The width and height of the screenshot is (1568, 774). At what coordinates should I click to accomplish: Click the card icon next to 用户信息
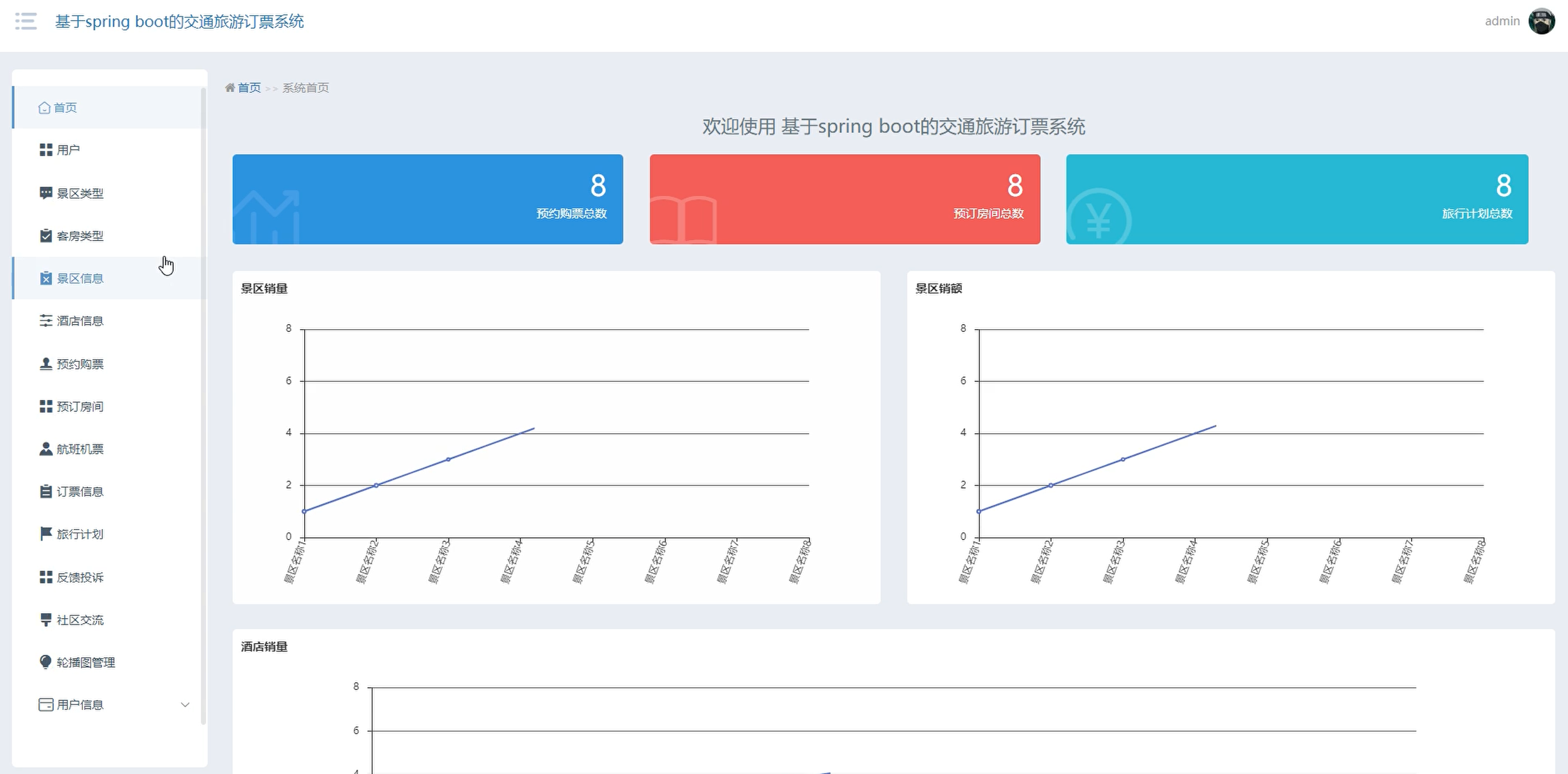(x=46, y=704)
